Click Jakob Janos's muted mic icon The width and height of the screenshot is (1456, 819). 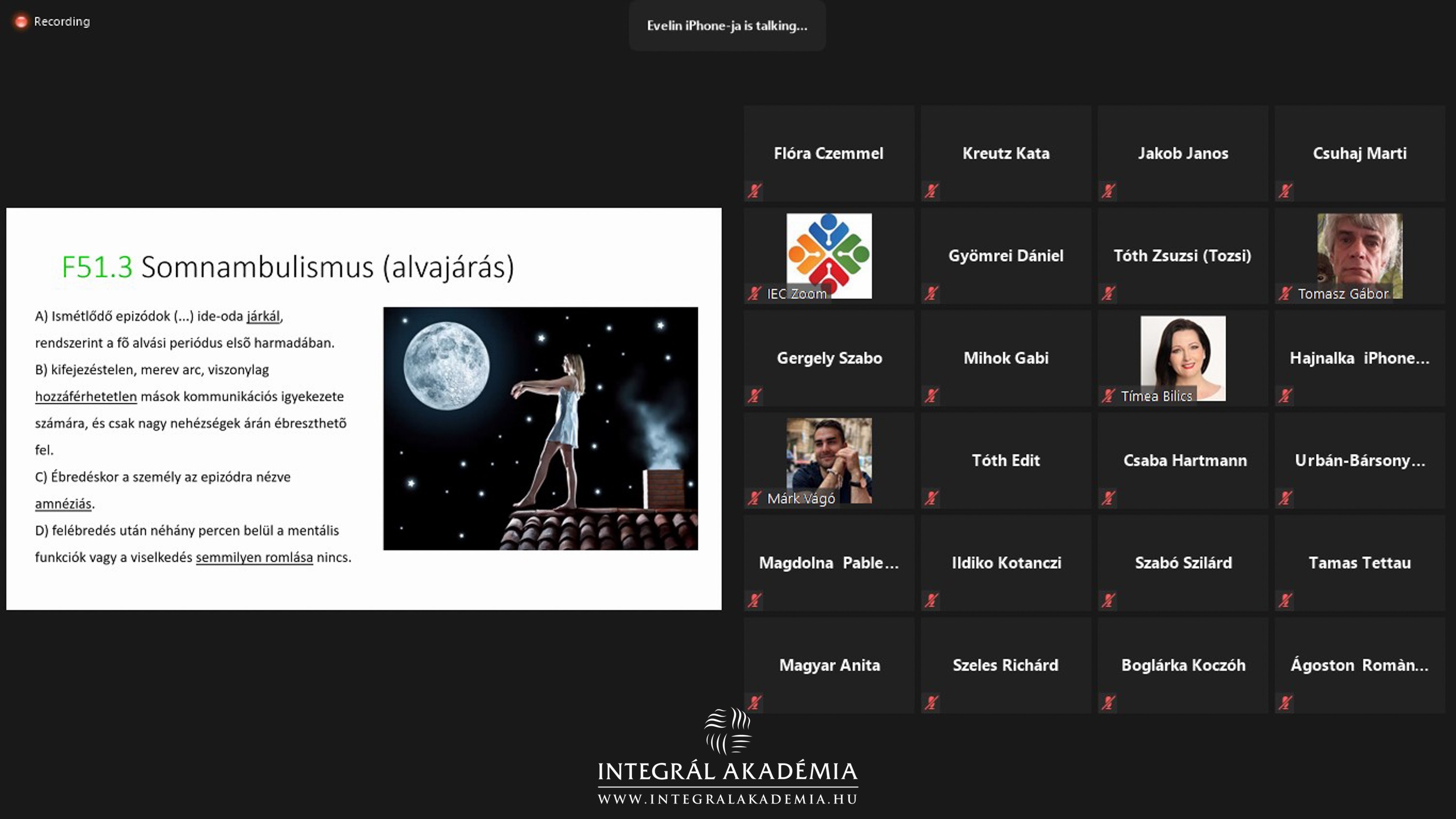click(x=1109, y=191)
